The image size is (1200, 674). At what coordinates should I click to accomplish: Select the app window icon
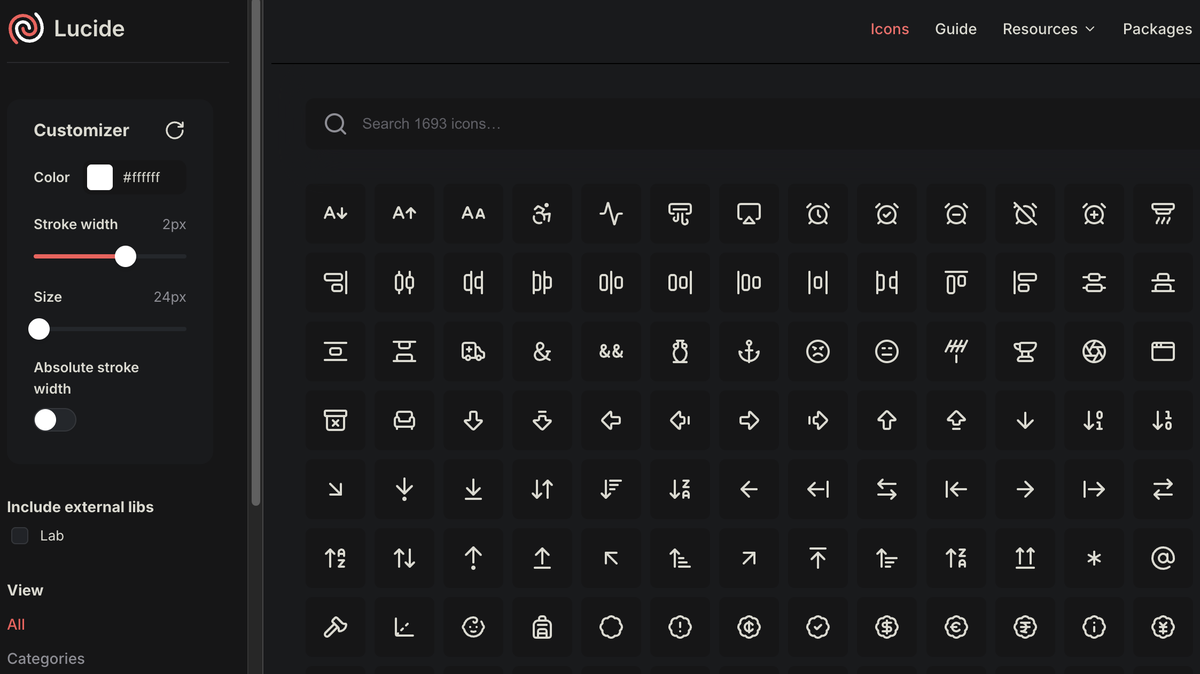click(1163, 351)
